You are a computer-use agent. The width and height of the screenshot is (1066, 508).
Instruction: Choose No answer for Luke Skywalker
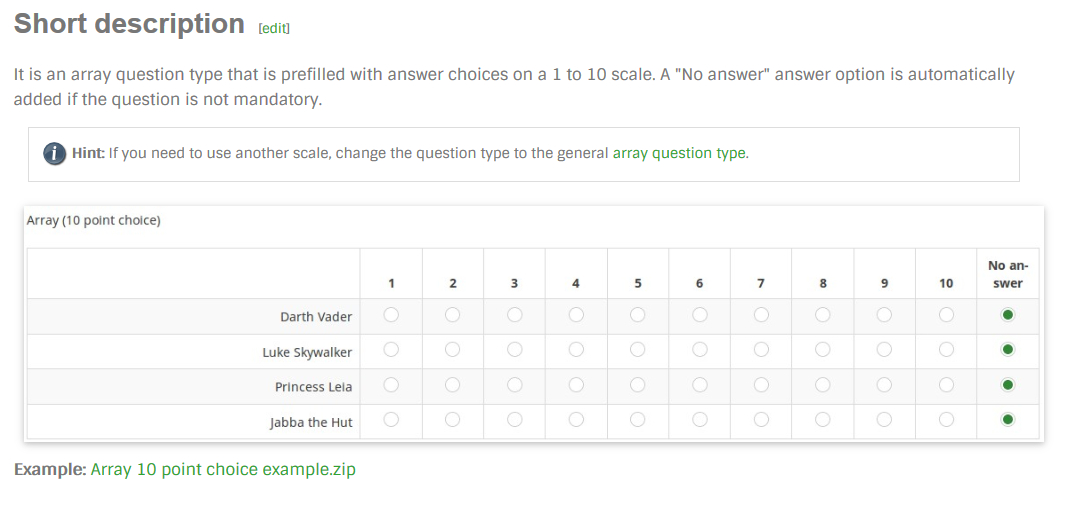point(1008,350)
